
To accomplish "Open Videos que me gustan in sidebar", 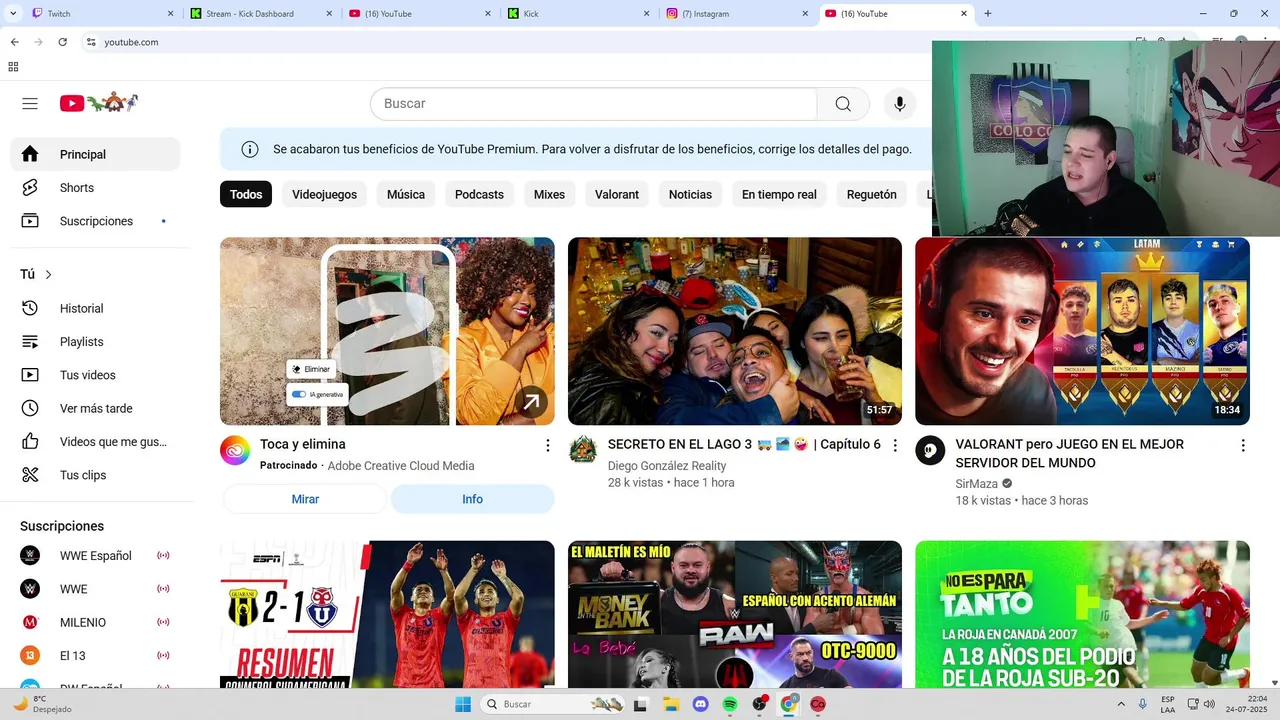I will point(95,442).
